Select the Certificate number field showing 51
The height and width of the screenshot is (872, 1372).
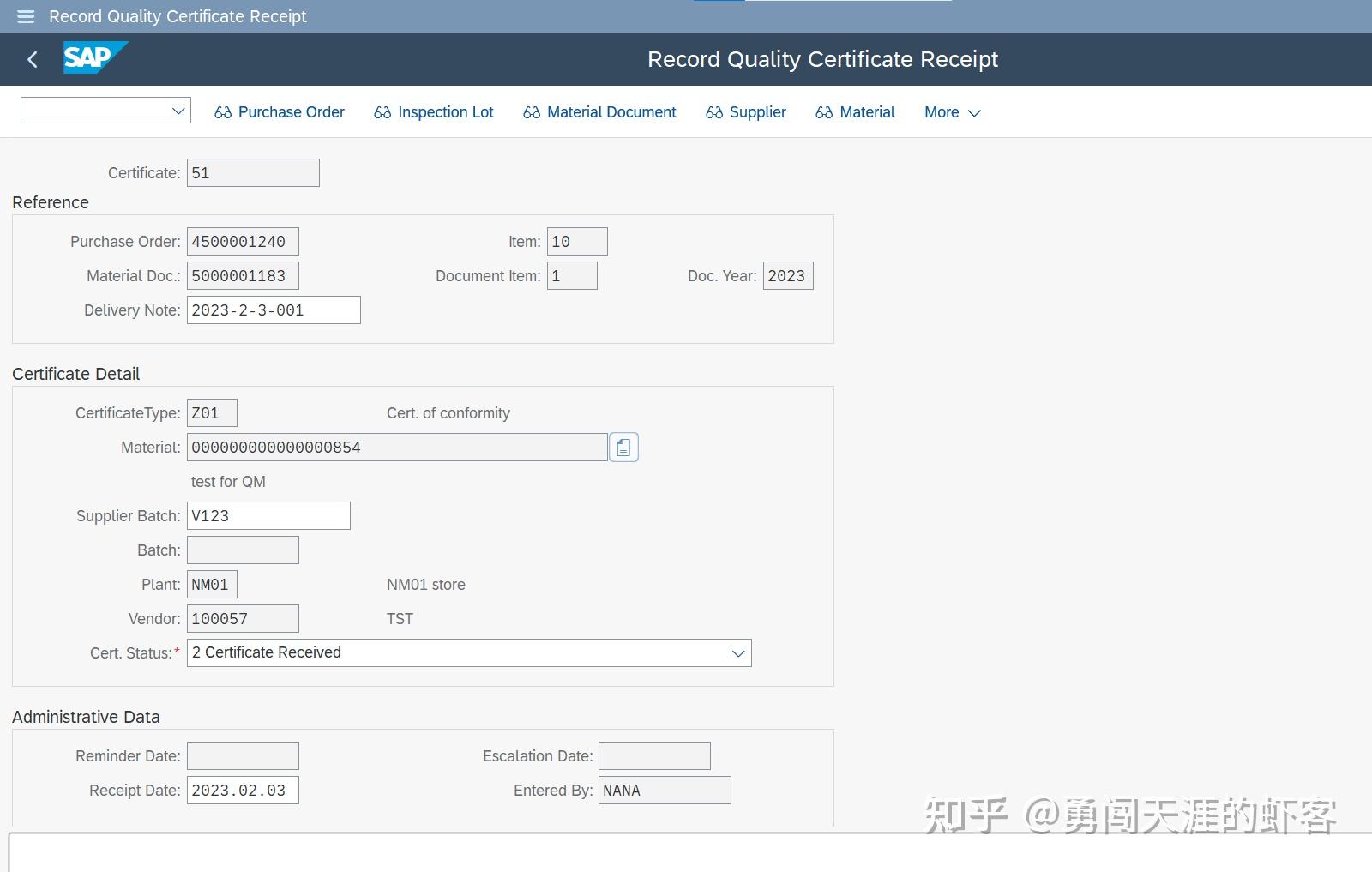253,172
